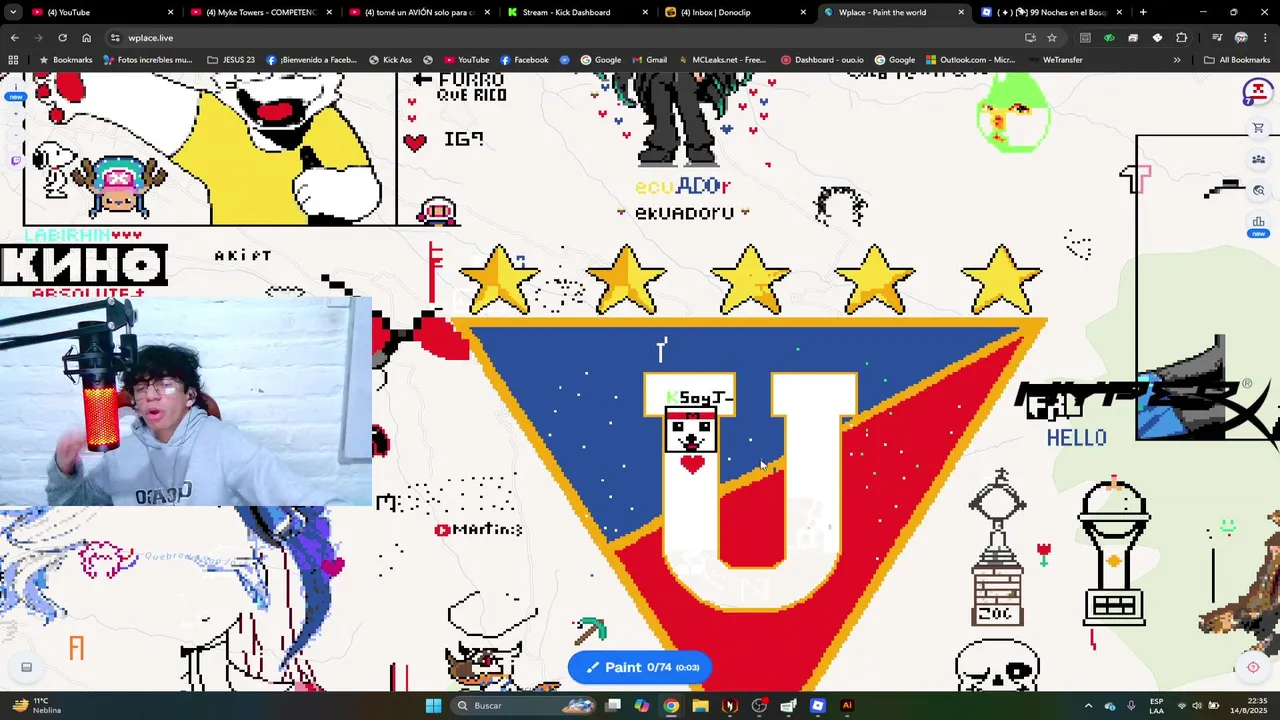This screenshot has width=1280, height=720.
Task: Switch to the tomé un AVIÓN tab
Action: [x=420, y=12]
